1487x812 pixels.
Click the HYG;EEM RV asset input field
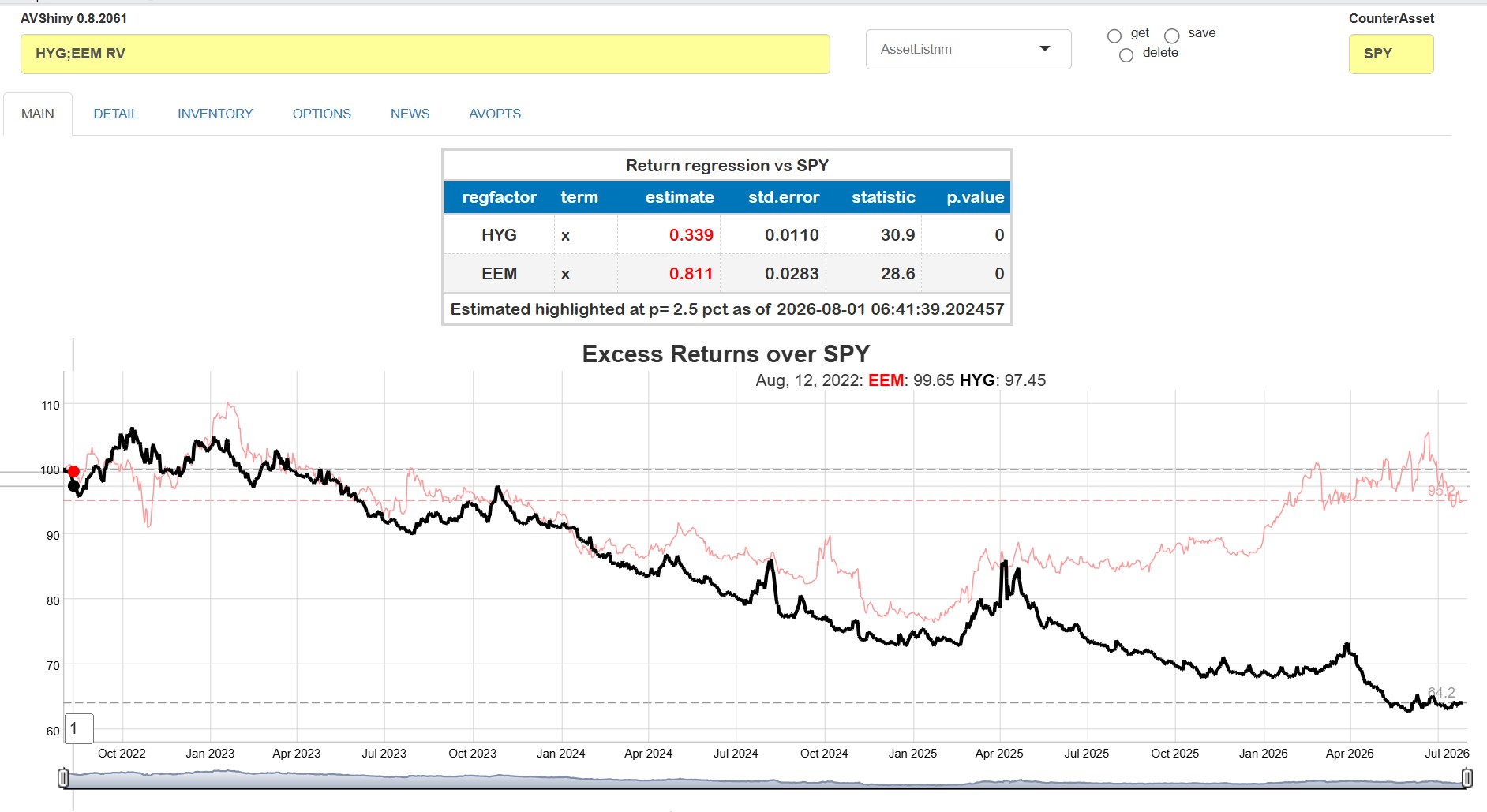[x=425, y=54]
